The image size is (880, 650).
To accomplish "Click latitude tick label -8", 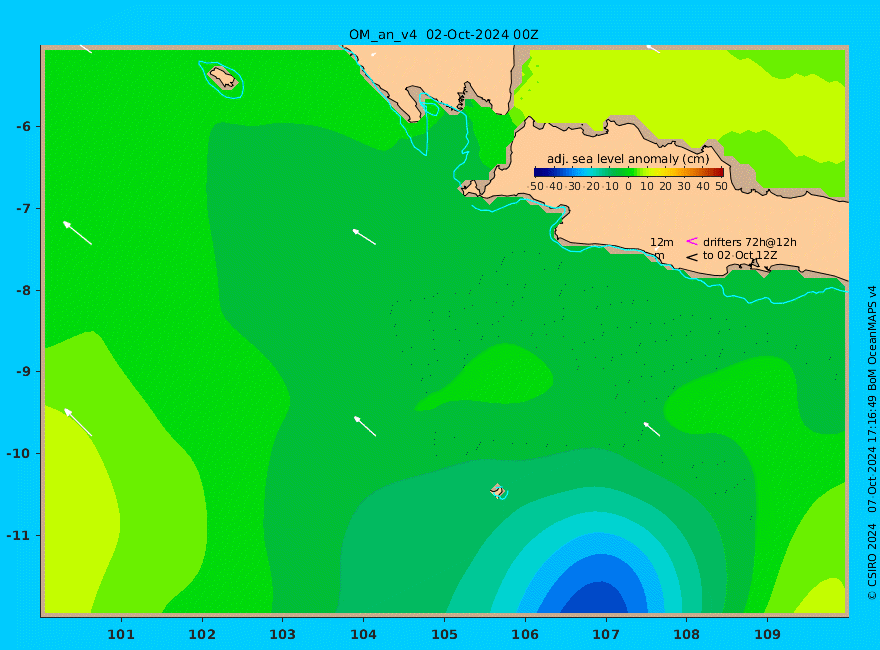I will coord(24,291).
